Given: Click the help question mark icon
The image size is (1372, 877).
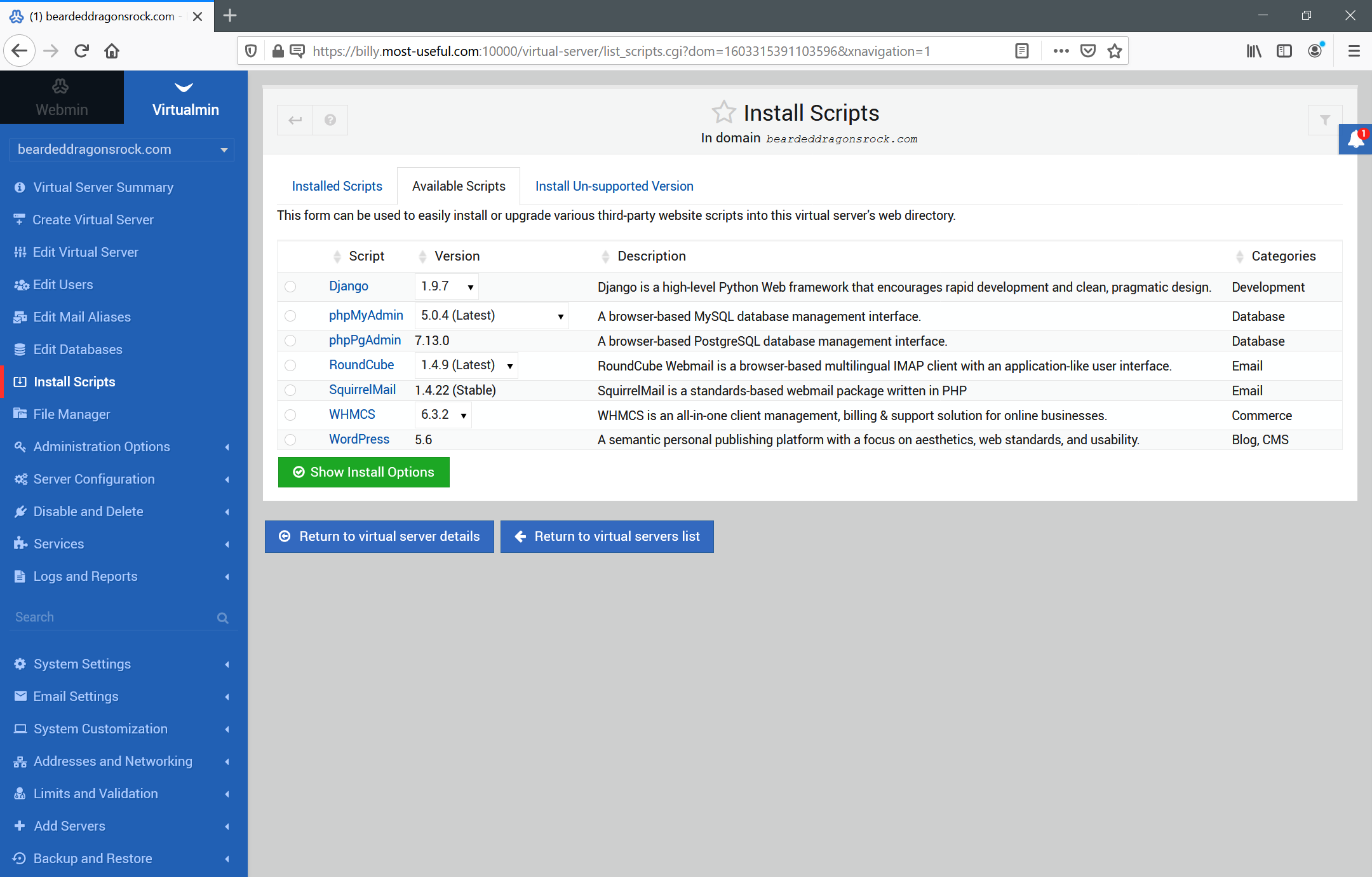Looking at the screenshot, I should point(330,120).
